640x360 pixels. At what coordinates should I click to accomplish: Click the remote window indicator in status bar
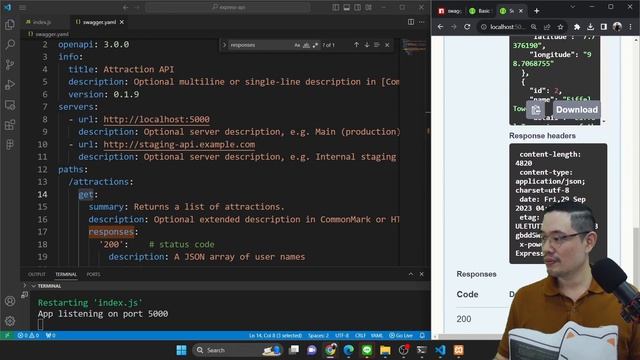point(7,336)
